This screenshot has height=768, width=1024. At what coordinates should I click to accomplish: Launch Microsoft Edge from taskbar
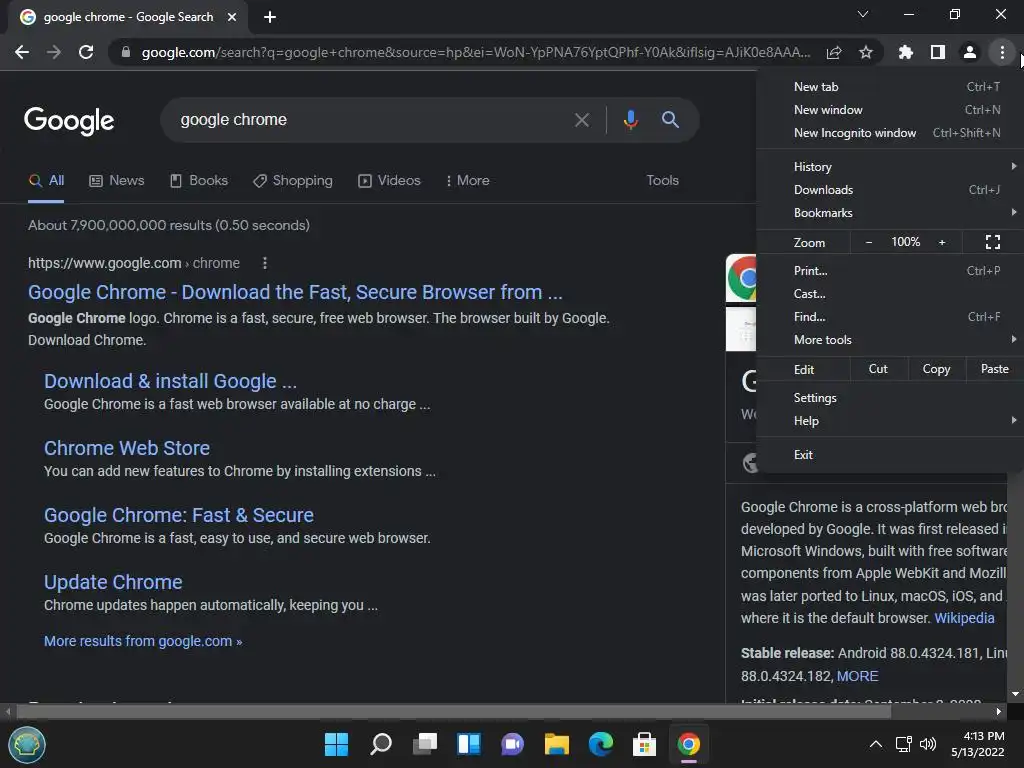601,744
